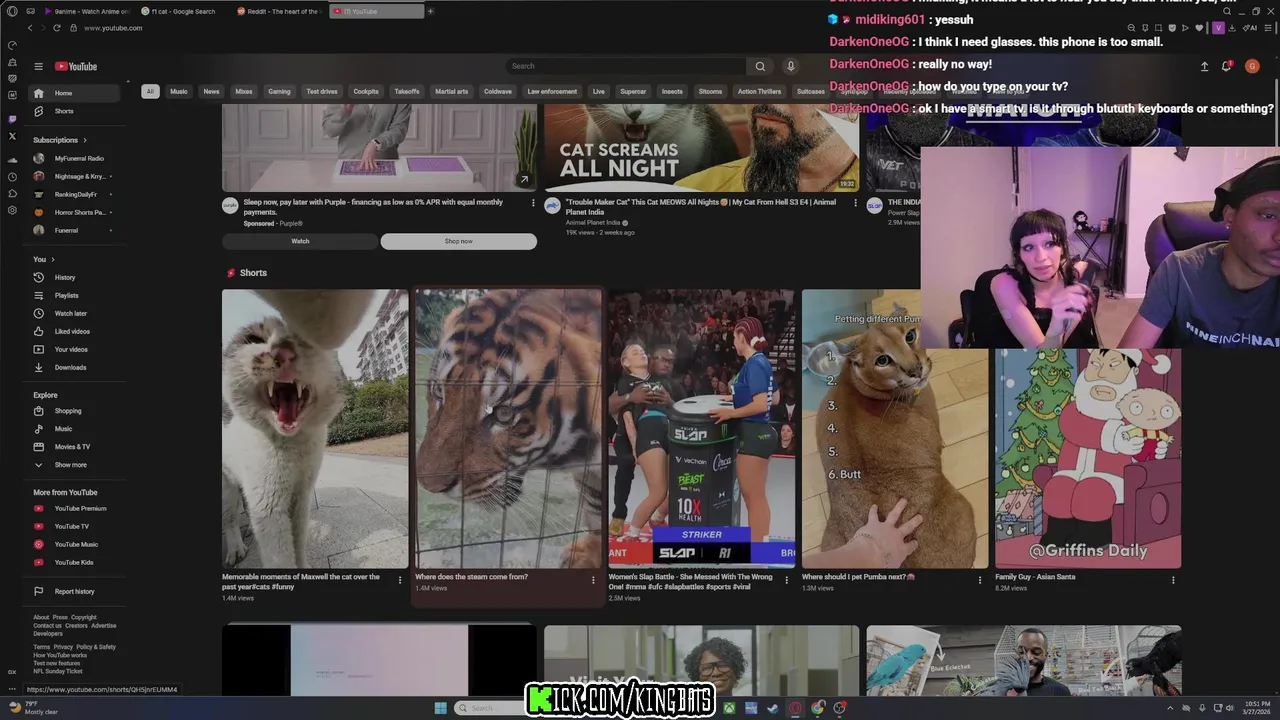Switch to 9anime browser tab
The width and height of the screenshot is (1280, 720).
[85, 11]
